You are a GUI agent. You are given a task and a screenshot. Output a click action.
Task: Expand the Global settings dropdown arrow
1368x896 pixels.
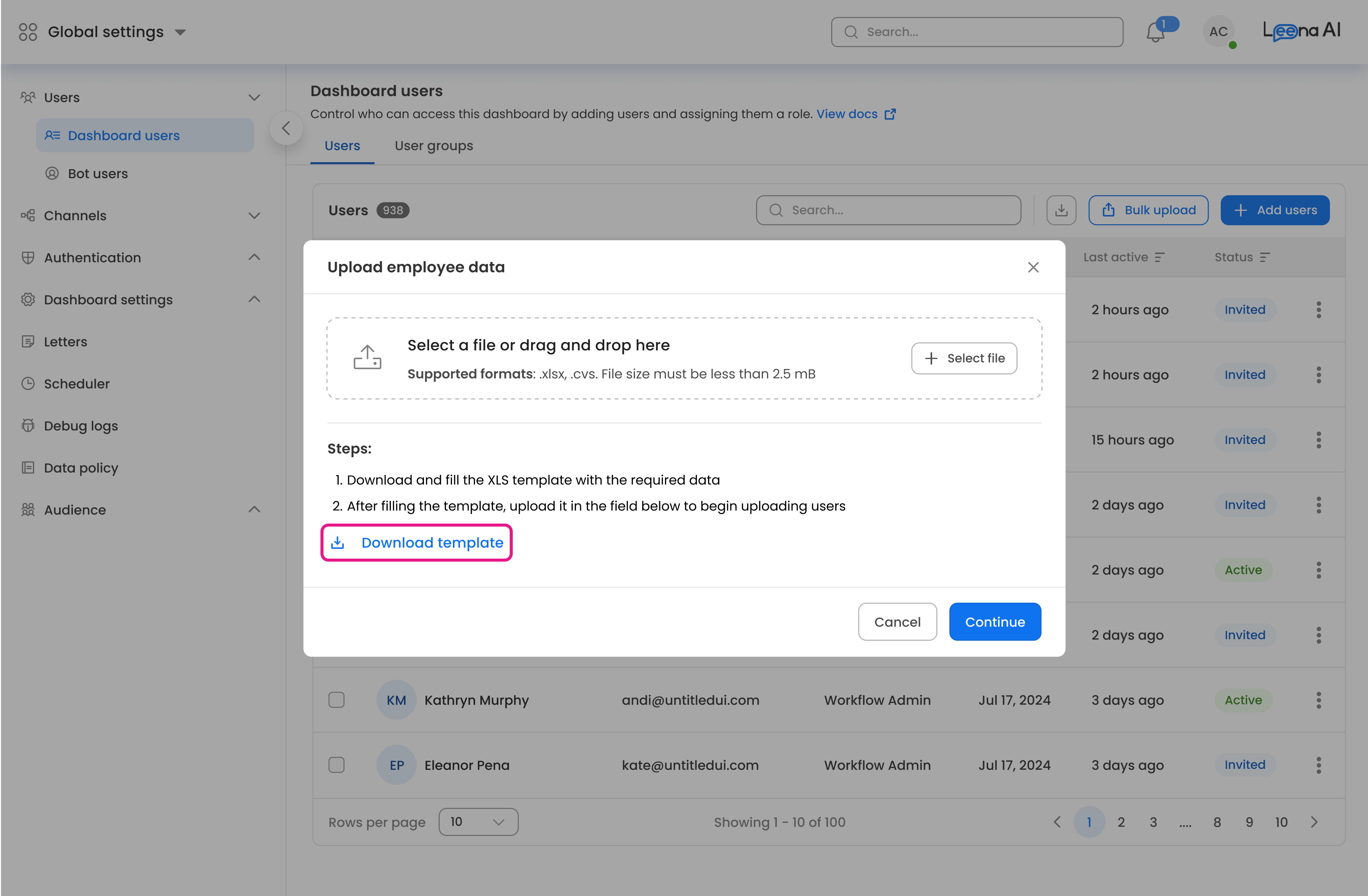(180, 32)
